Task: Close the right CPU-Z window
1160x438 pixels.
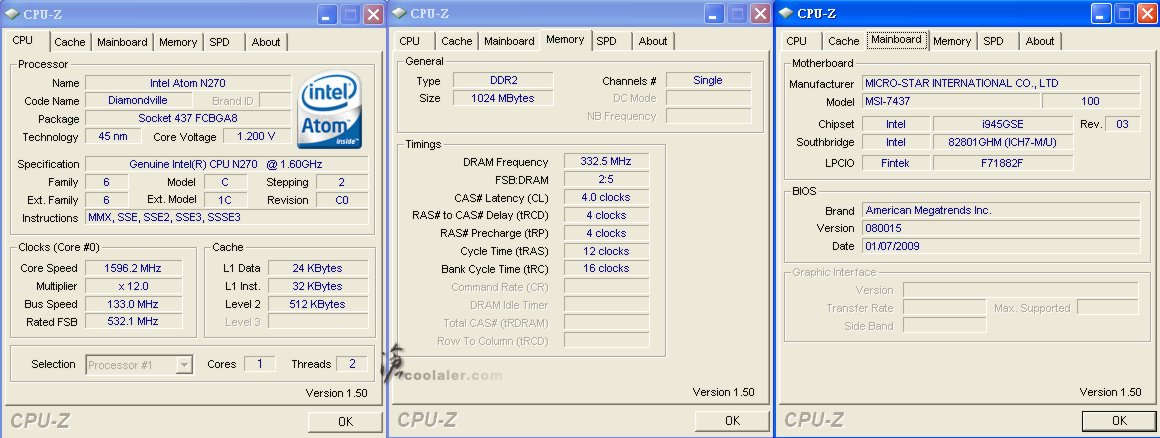Action: tap(1147, 13)
